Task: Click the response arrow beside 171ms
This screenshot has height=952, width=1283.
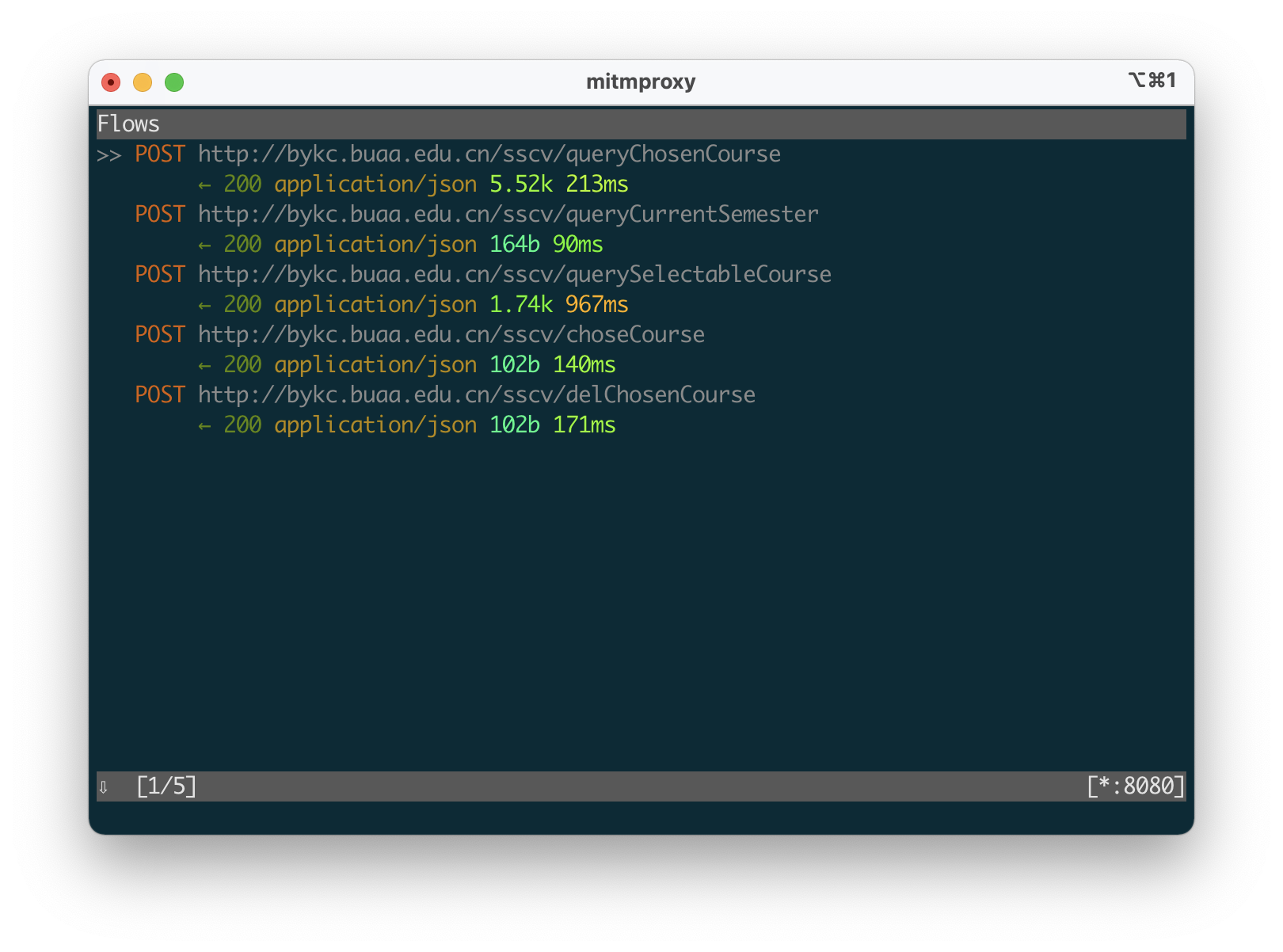Action: coord(204,426)
